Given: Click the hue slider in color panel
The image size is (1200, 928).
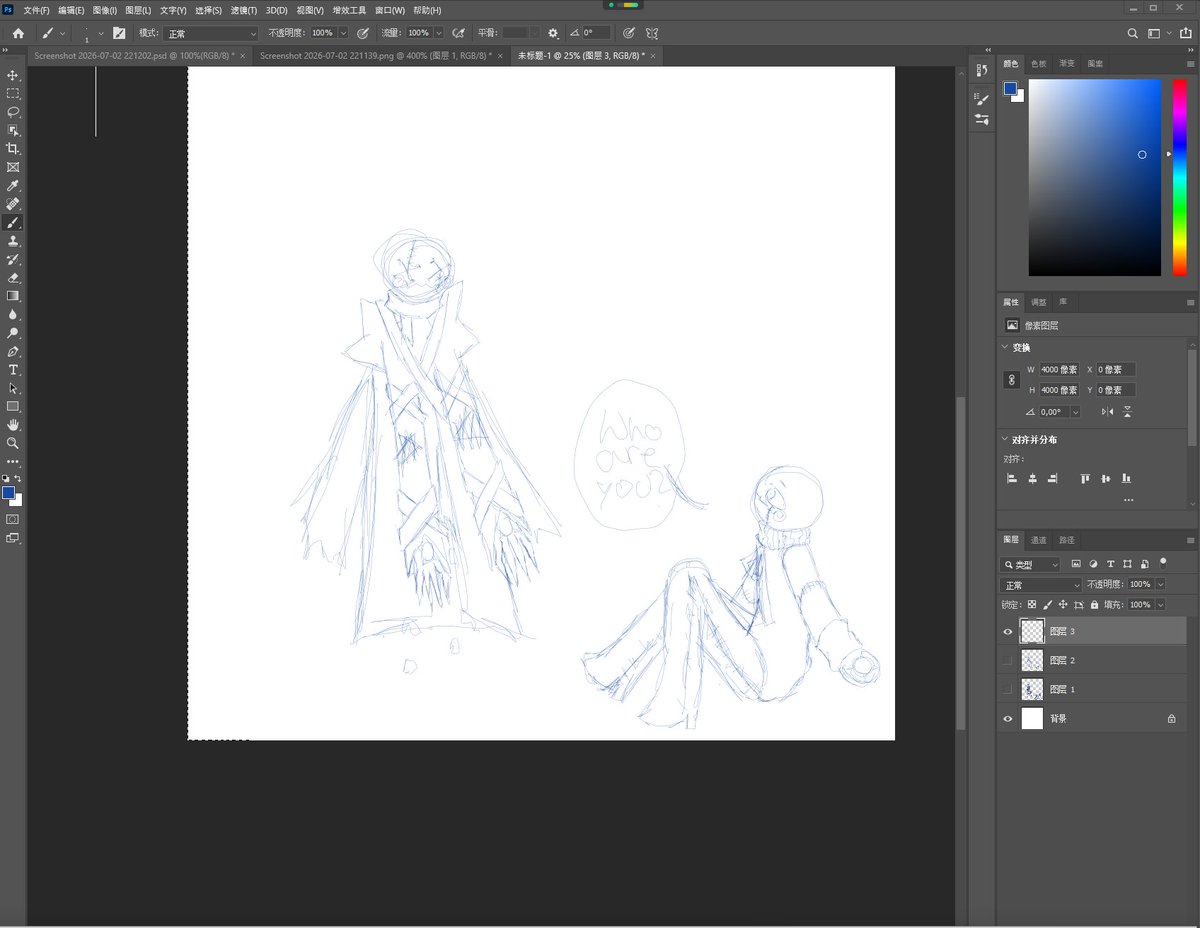Looking at the screenshot, I should pyautogui.click(x=1180, y=177).
